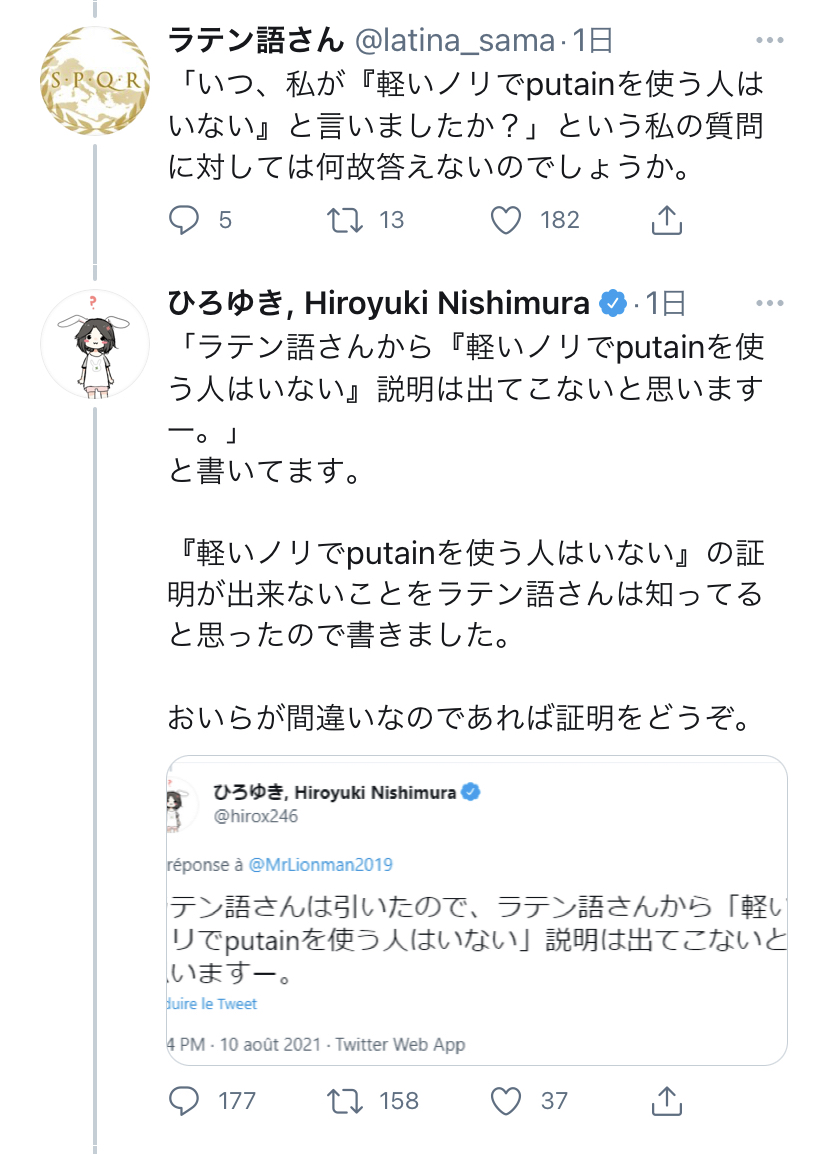Image resolution: width=828 pixels, height=1154 pixels.
Task: Click the ラテン語さん display name
Action: [x=256, y=40]
